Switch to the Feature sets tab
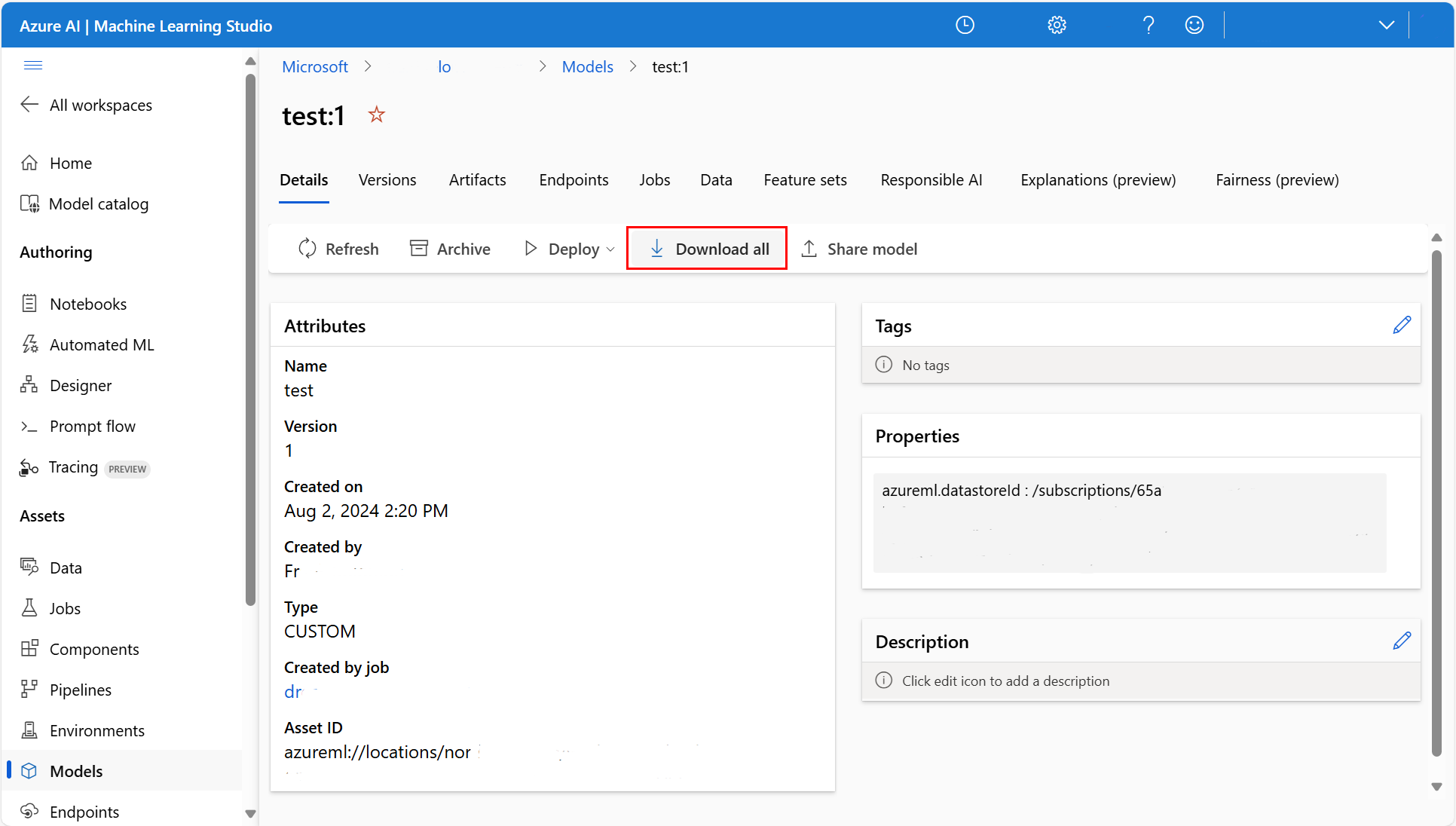 click(805, 179)
